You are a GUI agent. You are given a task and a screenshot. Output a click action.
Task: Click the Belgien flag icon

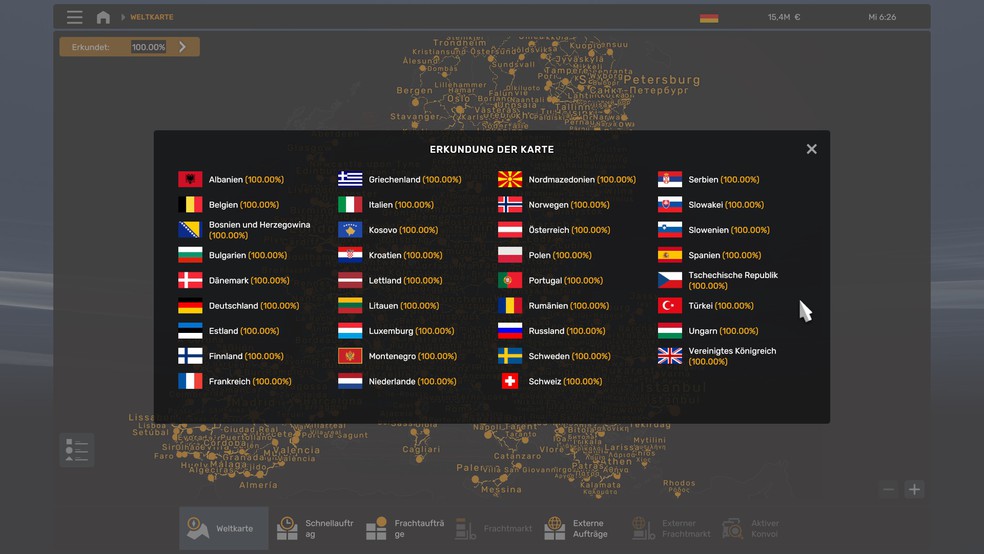click(190, 205)
